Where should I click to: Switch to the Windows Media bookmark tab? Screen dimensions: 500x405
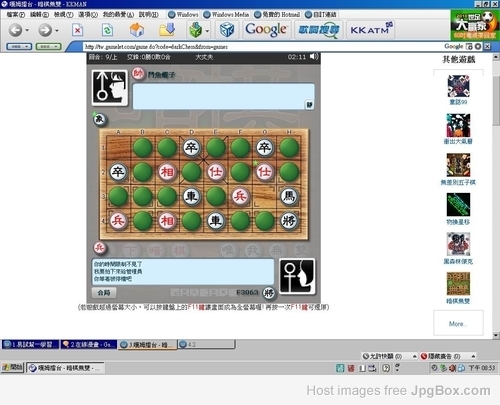click(x=226, y=14)
